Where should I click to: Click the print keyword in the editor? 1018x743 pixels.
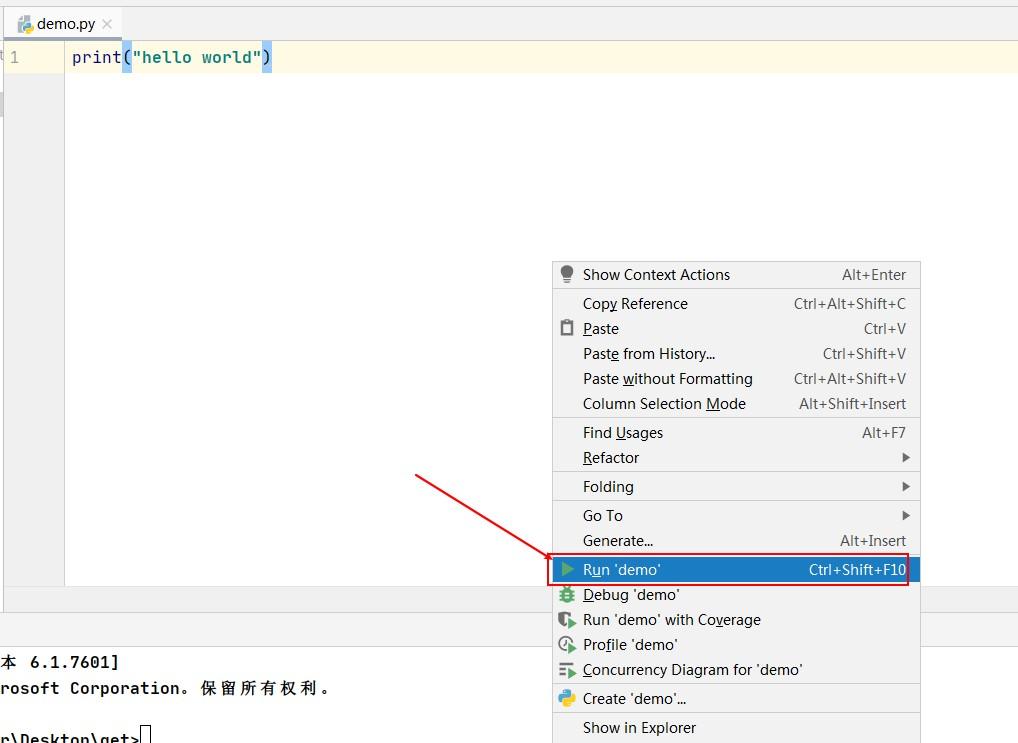pos(96,57)
